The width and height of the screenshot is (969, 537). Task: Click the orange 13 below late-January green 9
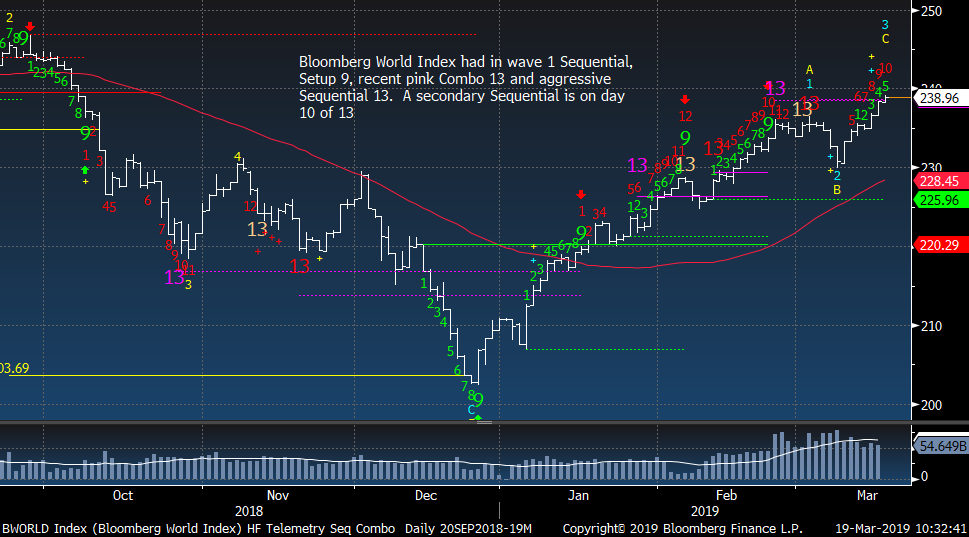click(x=685, y=164)
